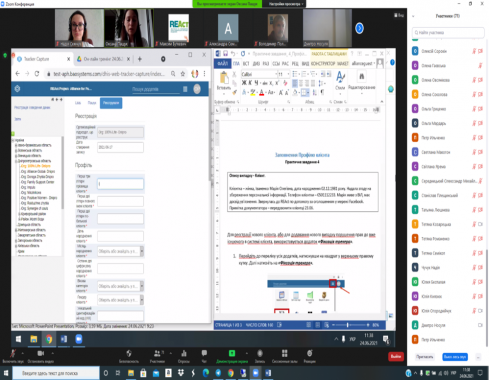The width and height of the screenshot is (489, 380).
Task: Click the Invite button under participants
Action: 425,357
